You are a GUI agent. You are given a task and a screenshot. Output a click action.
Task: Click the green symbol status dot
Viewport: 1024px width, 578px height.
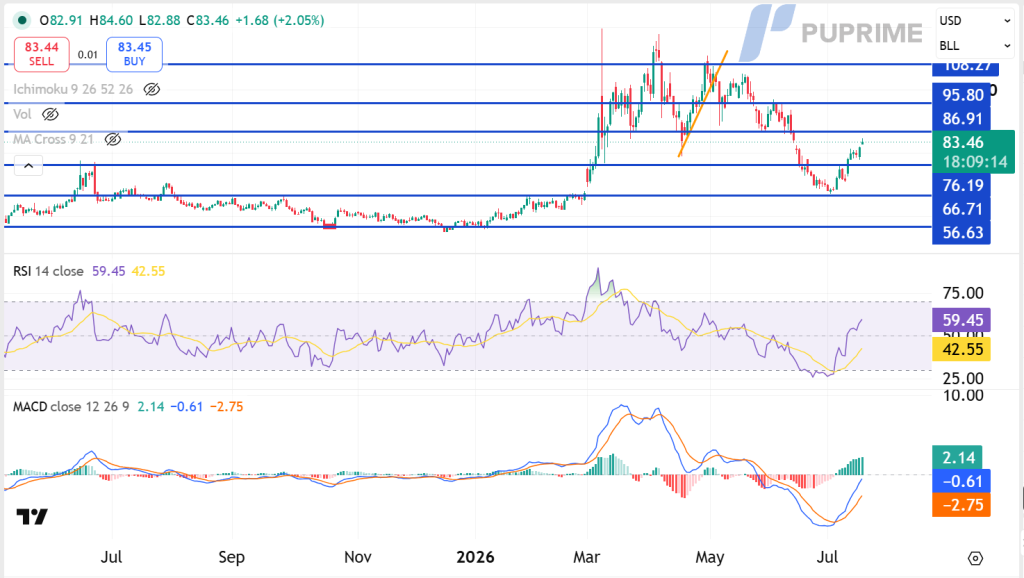22,20
